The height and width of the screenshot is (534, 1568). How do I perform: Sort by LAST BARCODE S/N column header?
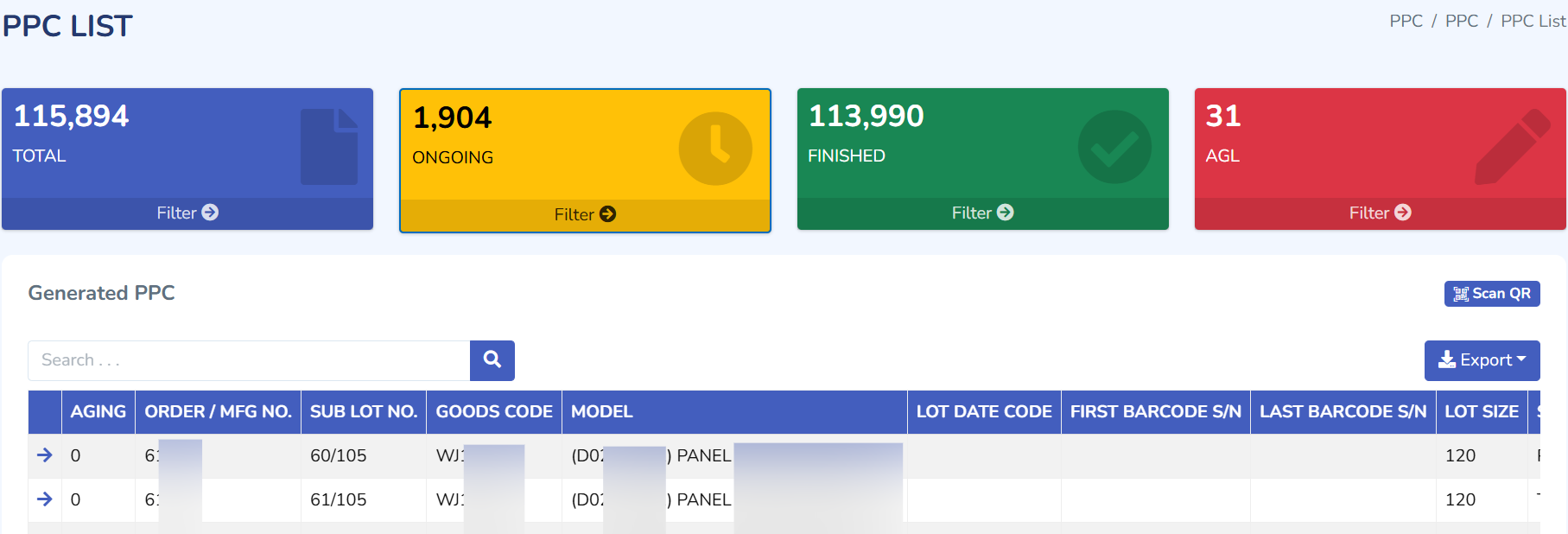(1343, 412)
